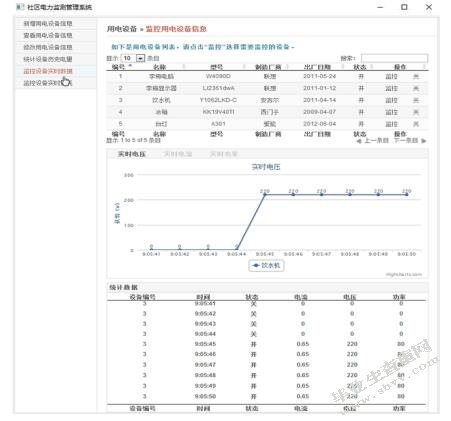The image size is (451, 421).
Task: Go to next page with 下一条目
Action: pos(410,141)
